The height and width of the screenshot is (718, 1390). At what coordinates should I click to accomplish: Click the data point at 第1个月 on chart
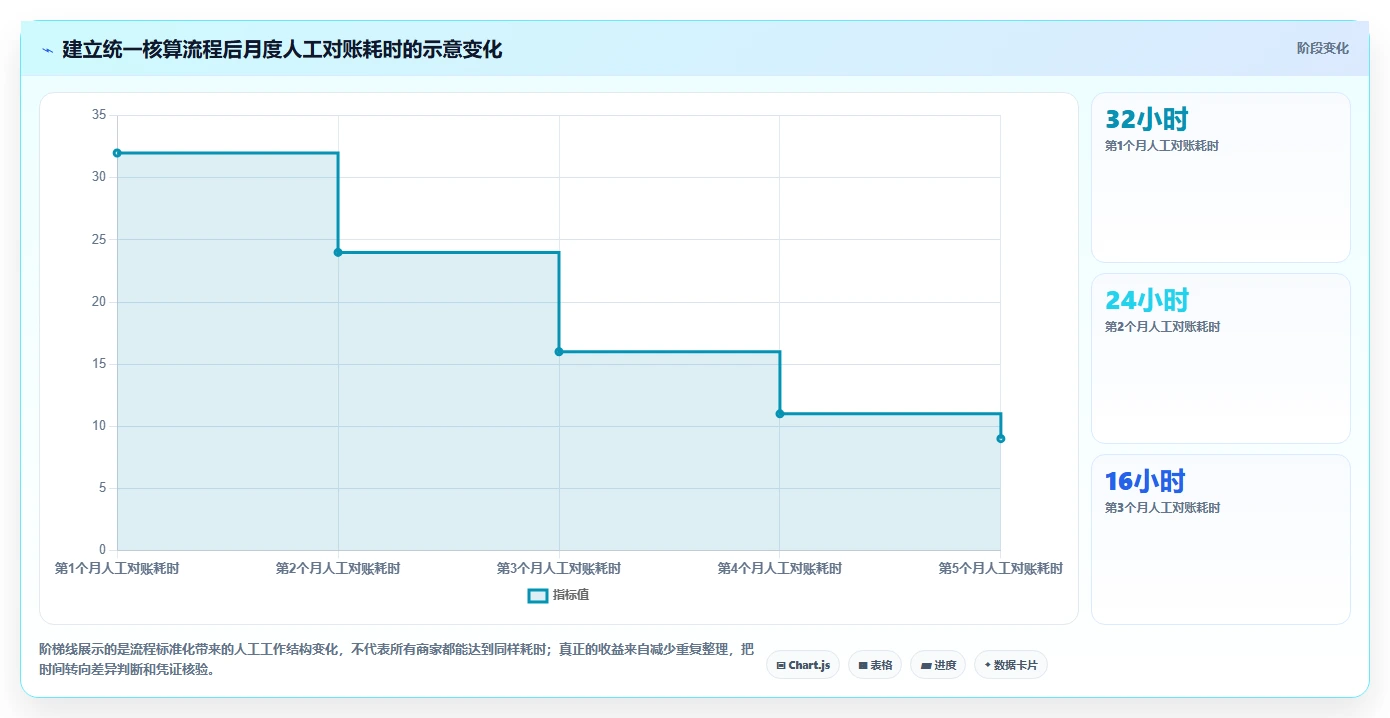117,153
